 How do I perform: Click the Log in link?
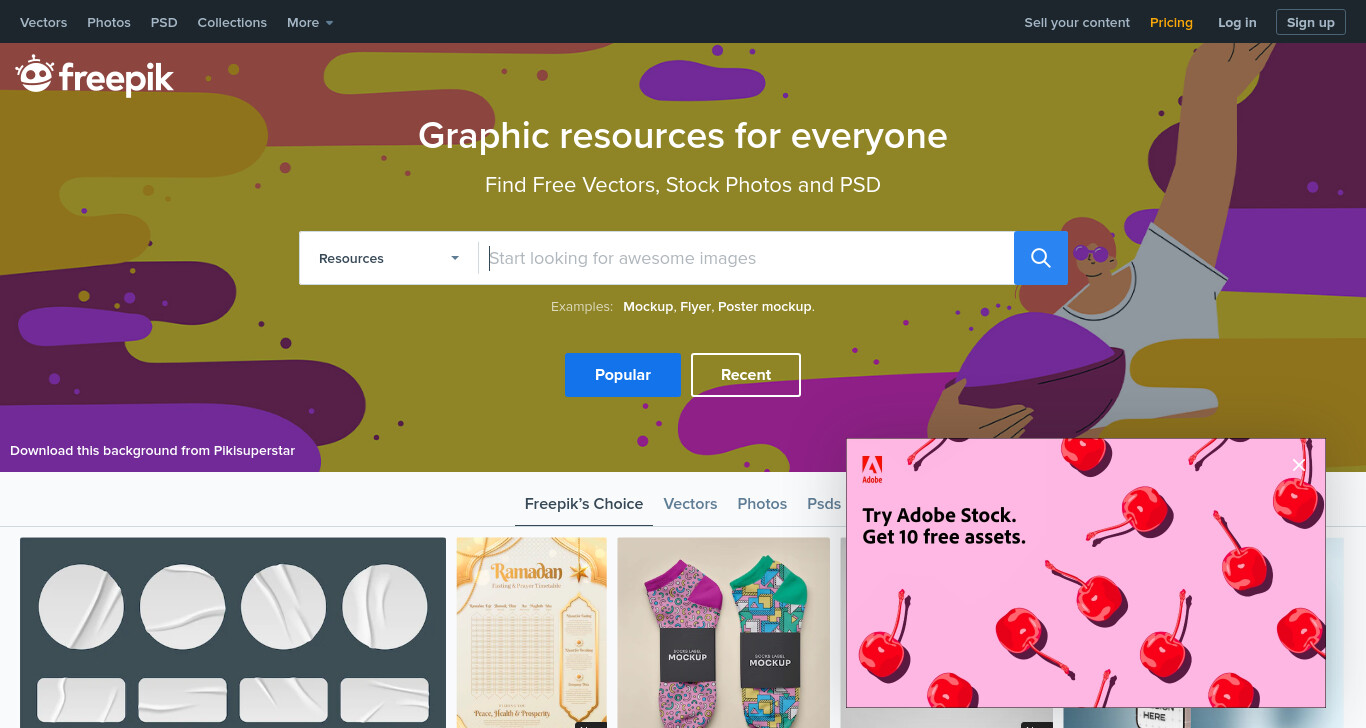[x=1237, y=22]
